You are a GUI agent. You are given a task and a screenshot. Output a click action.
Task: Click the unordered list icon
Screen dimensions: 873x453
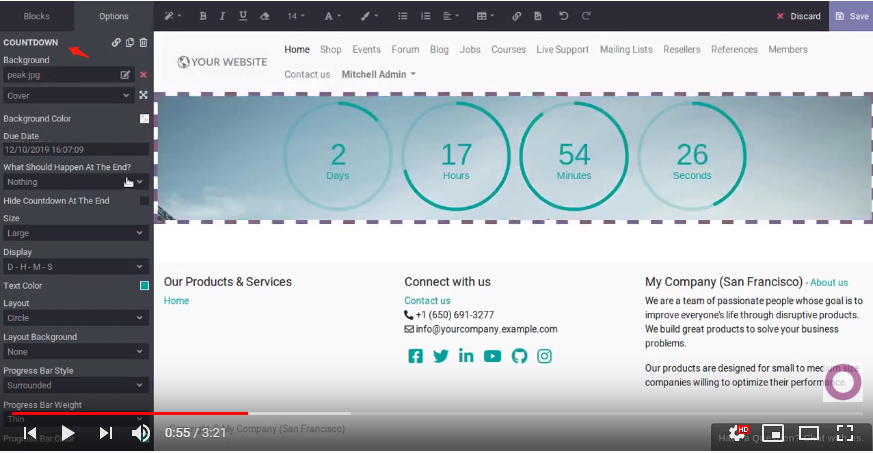[x=402, y=16]
